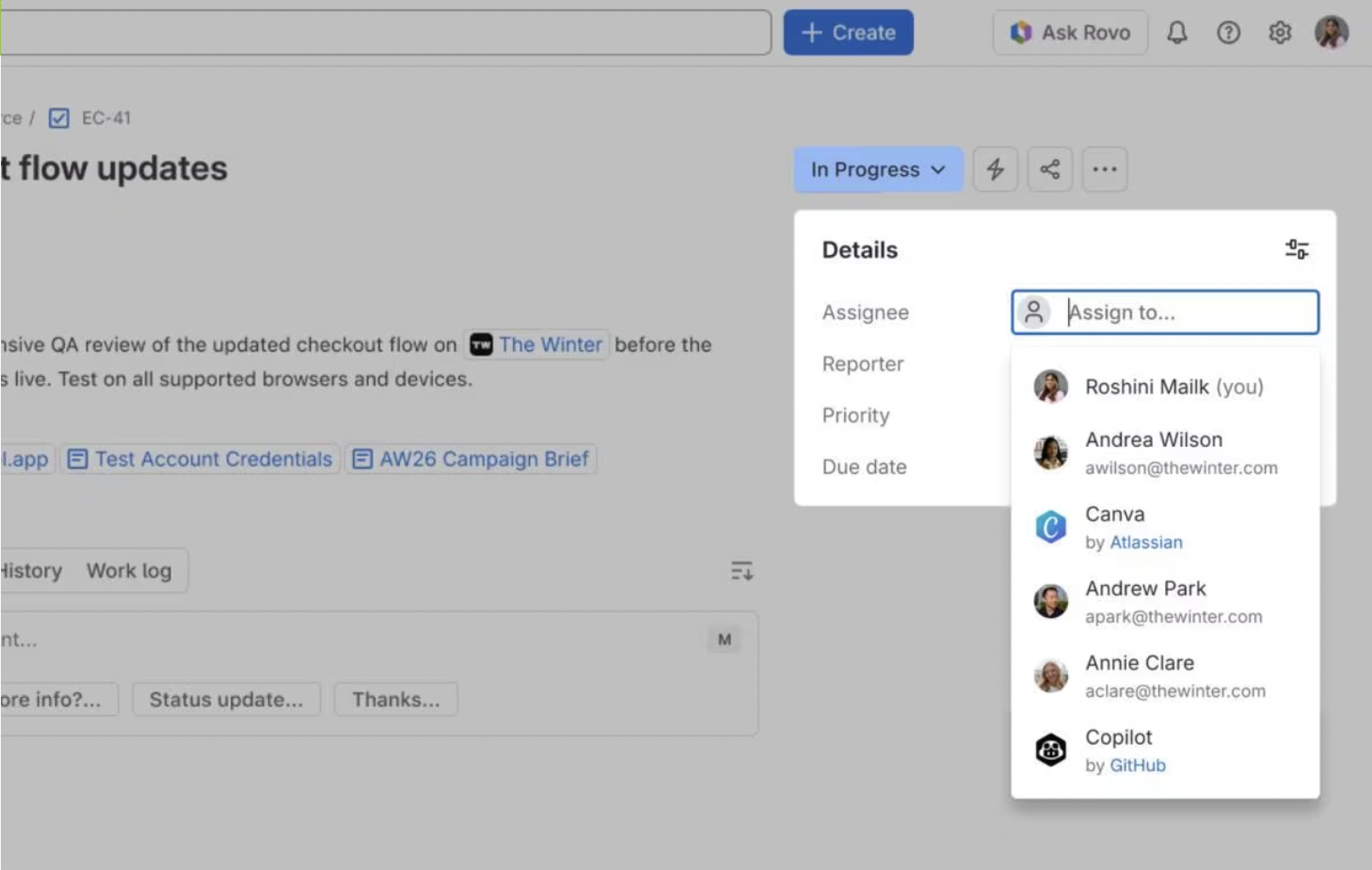The height and width of the screenshot is (870, 1372).
Task: Switch to the History tab
Action: click(x=30, y=571)
